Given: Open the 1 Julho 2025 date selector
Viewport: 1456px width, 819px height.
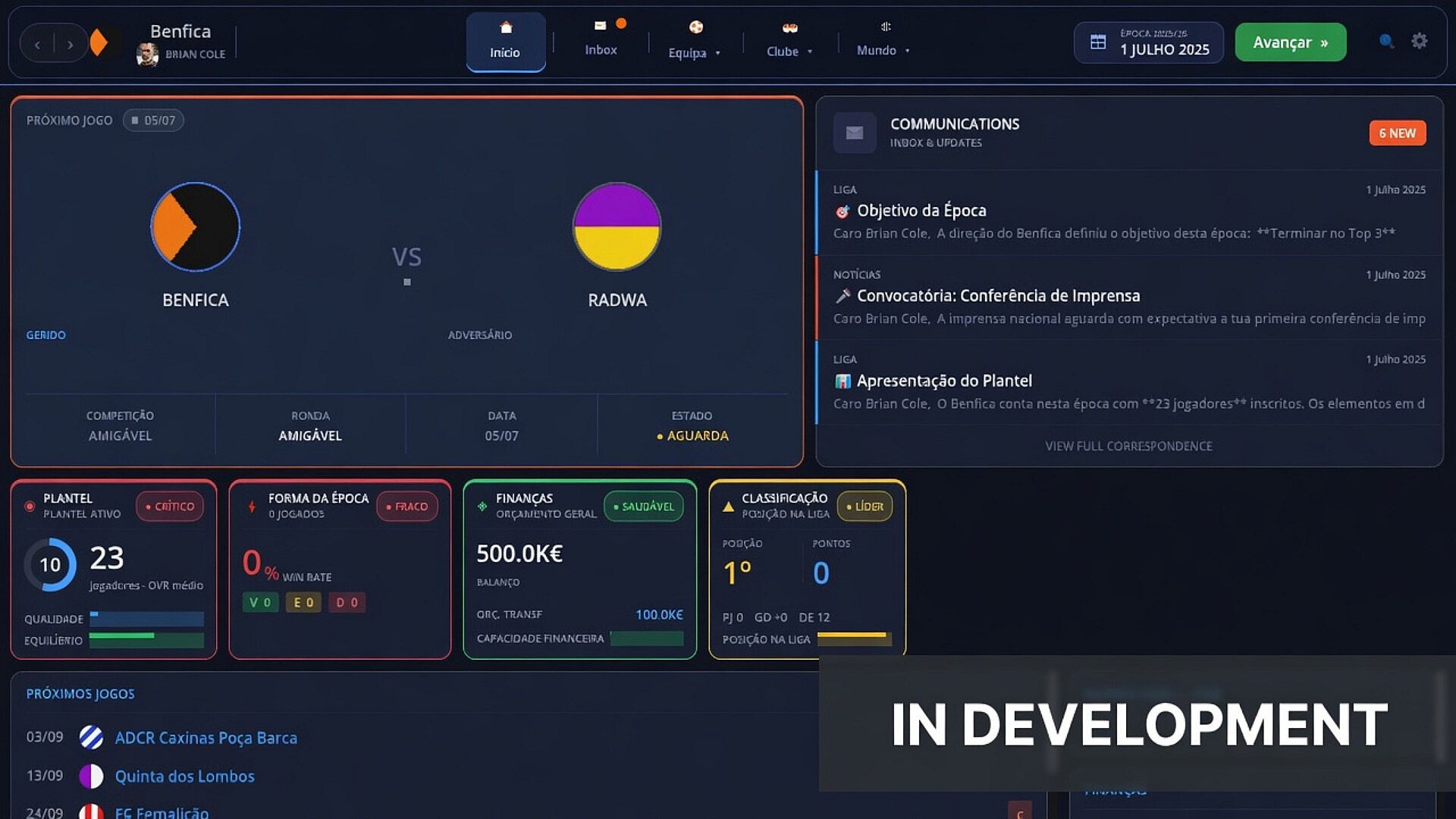Looking at the screenshot, I should coord(1149,42).
